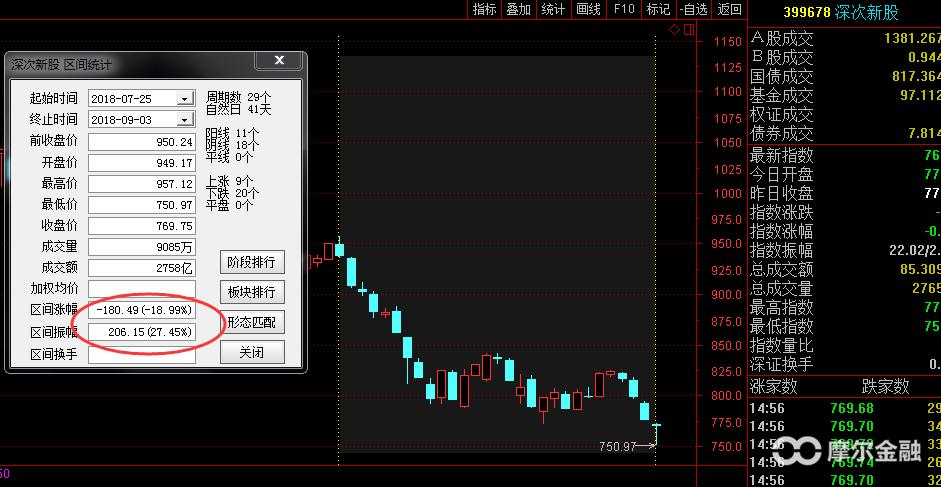Select the 开盘价 value 949.17

click(142, 163)
